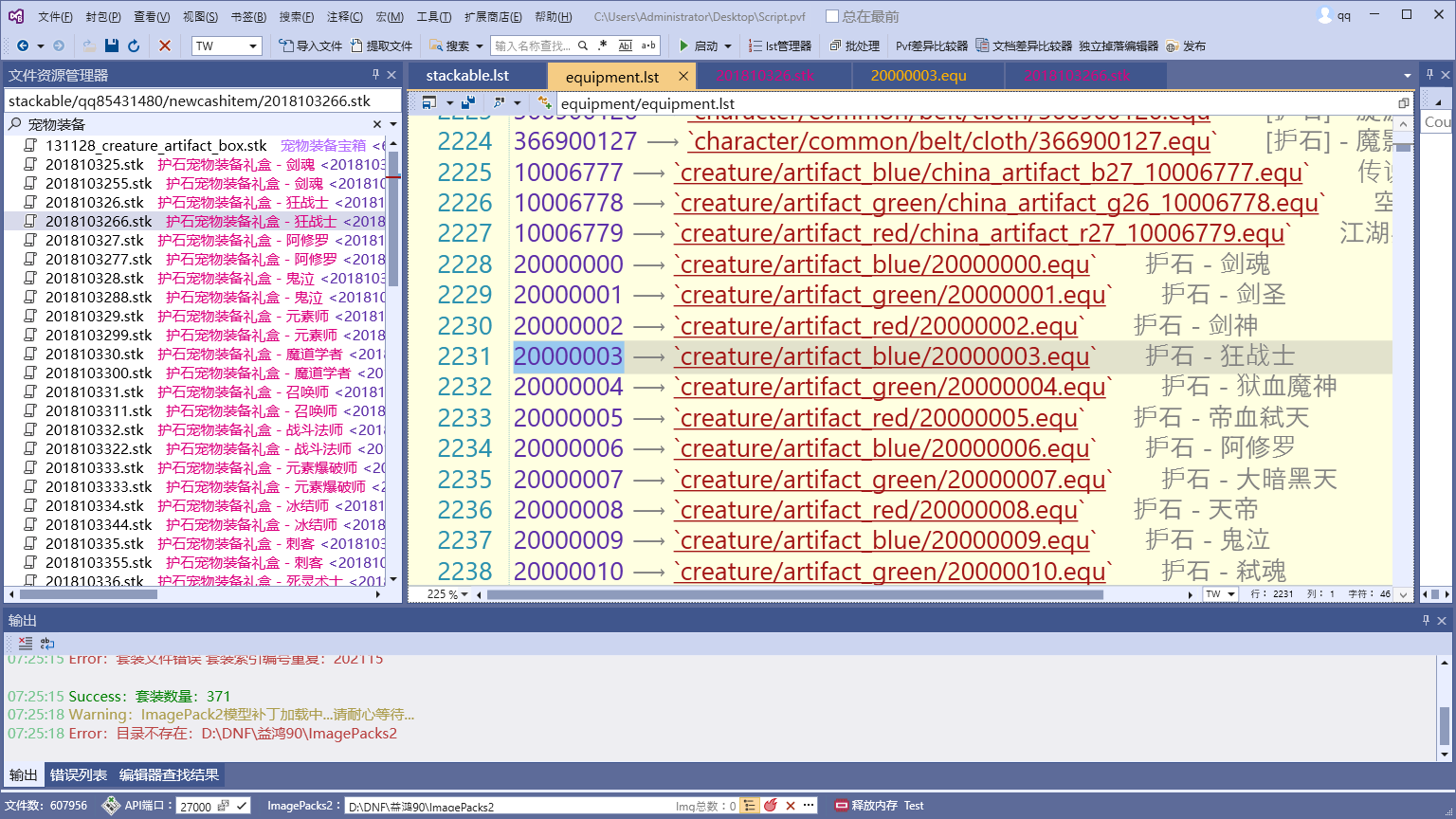Open the 工具(T) menu
Screen dimensions: 1456x819
[x=433, y=16]
